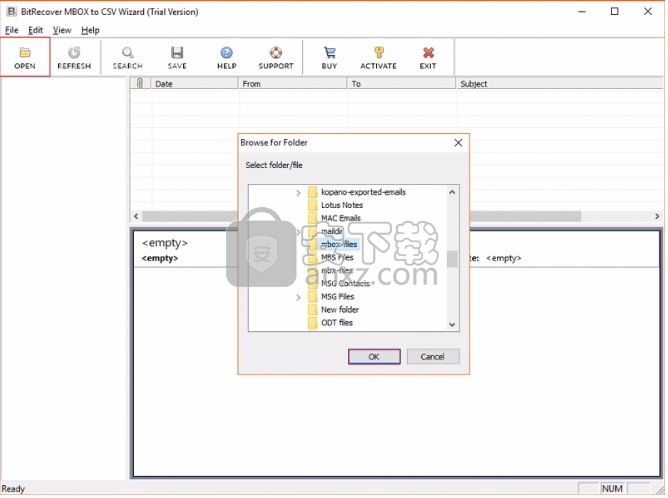
Task: Open the Edit menu
Action: [35, 30]
